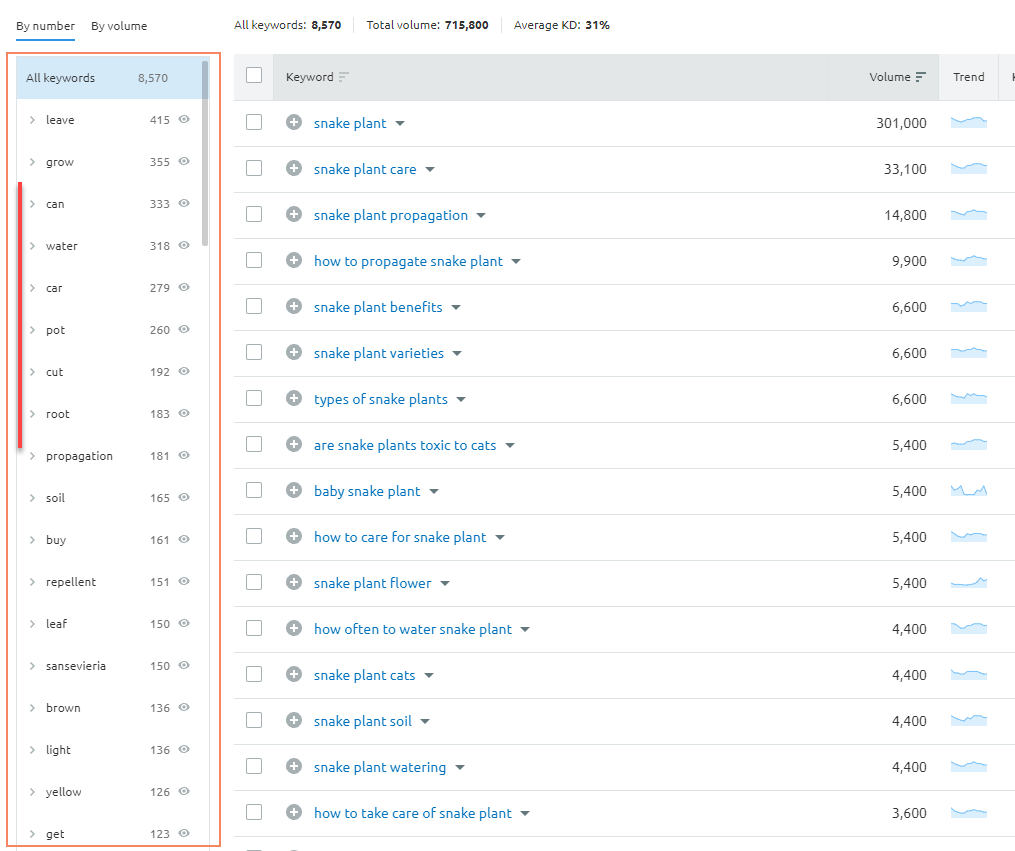Expand the 'propagation' keyword group
This screenshot has height=851, width=1015.
32,456
